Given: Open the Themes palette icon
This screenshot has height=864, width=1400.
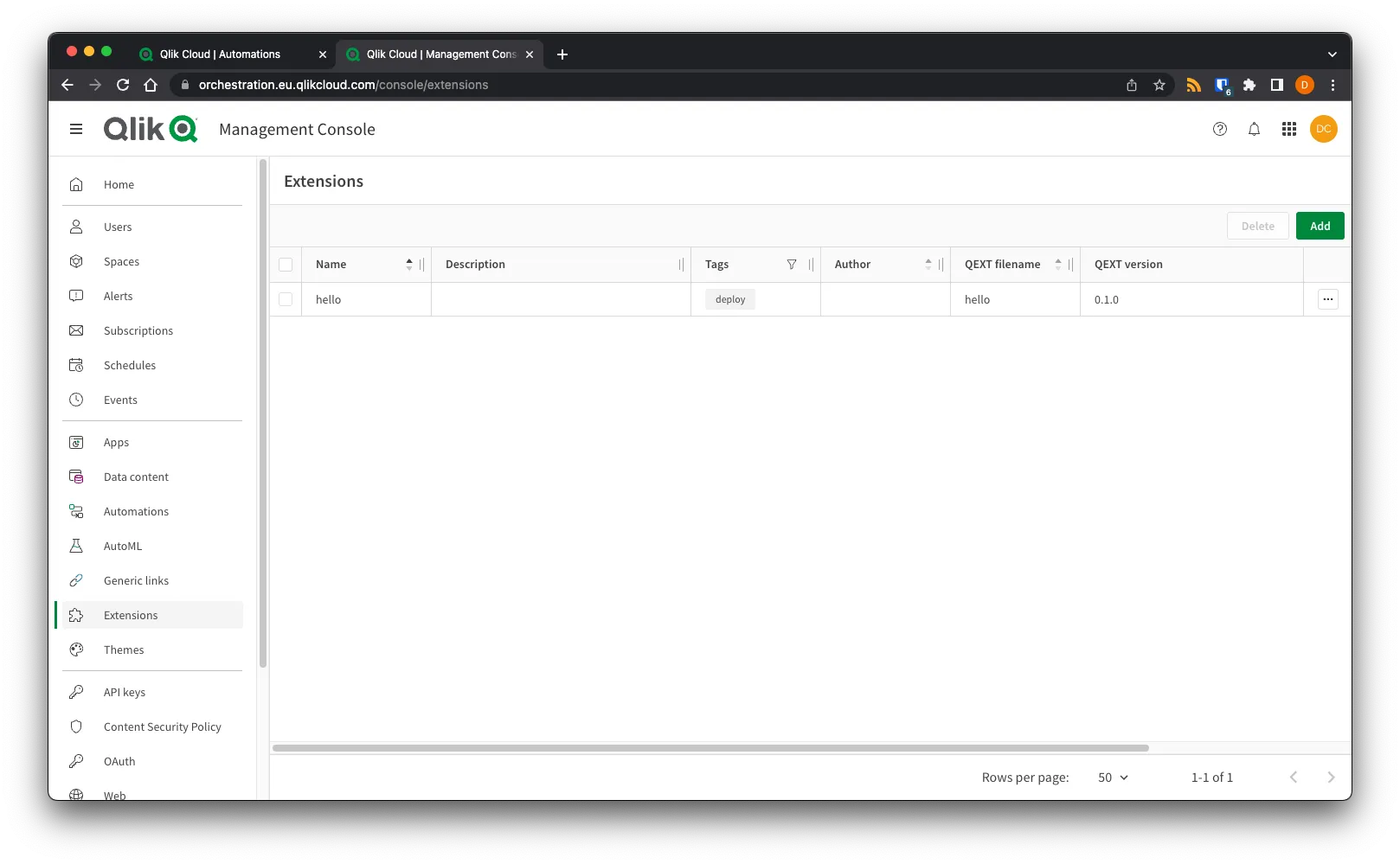Looking at the screenshot, I should pos(76,650).
